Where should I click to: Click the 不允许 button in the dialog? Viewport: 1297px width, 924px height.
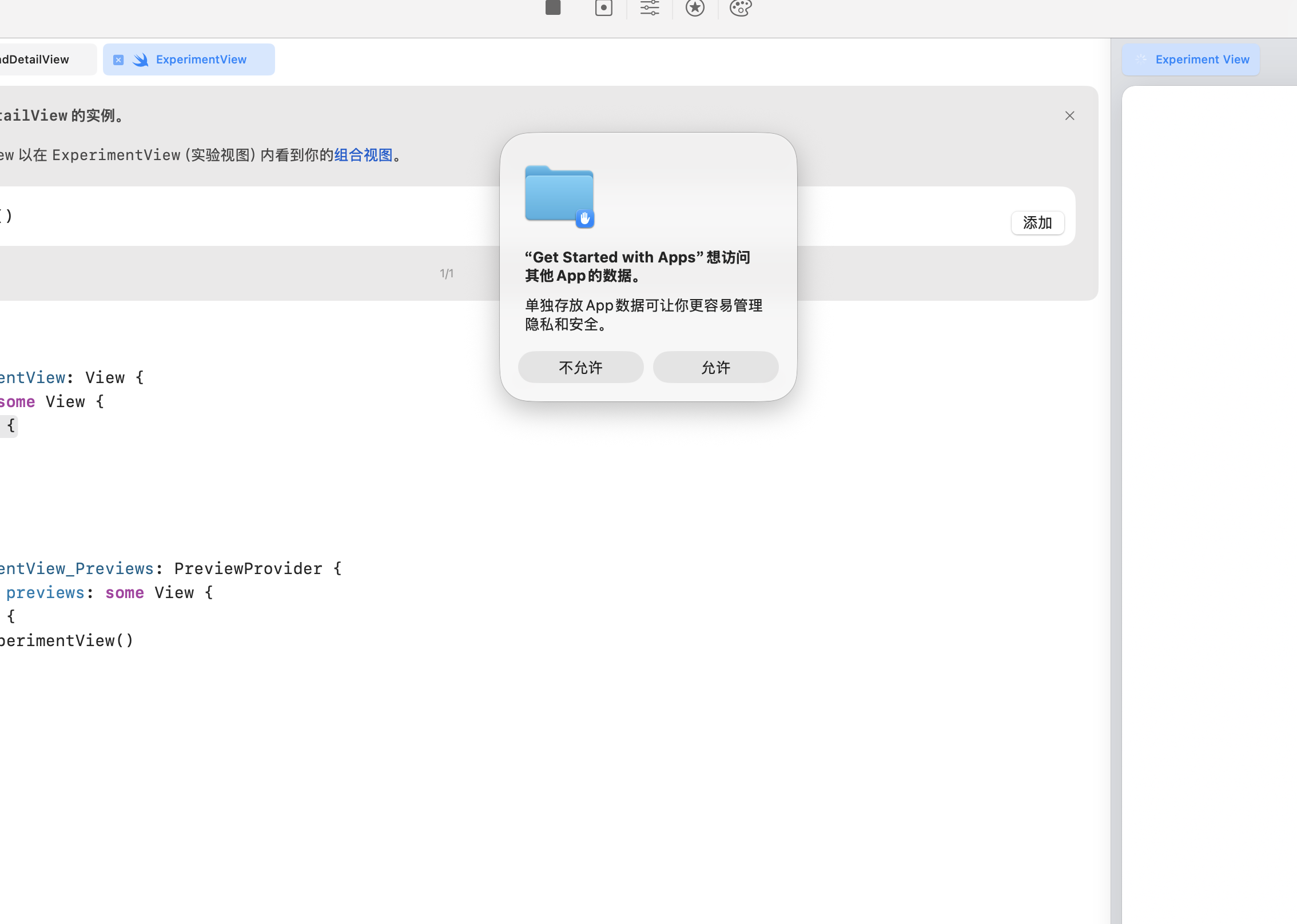coord(580,367)
